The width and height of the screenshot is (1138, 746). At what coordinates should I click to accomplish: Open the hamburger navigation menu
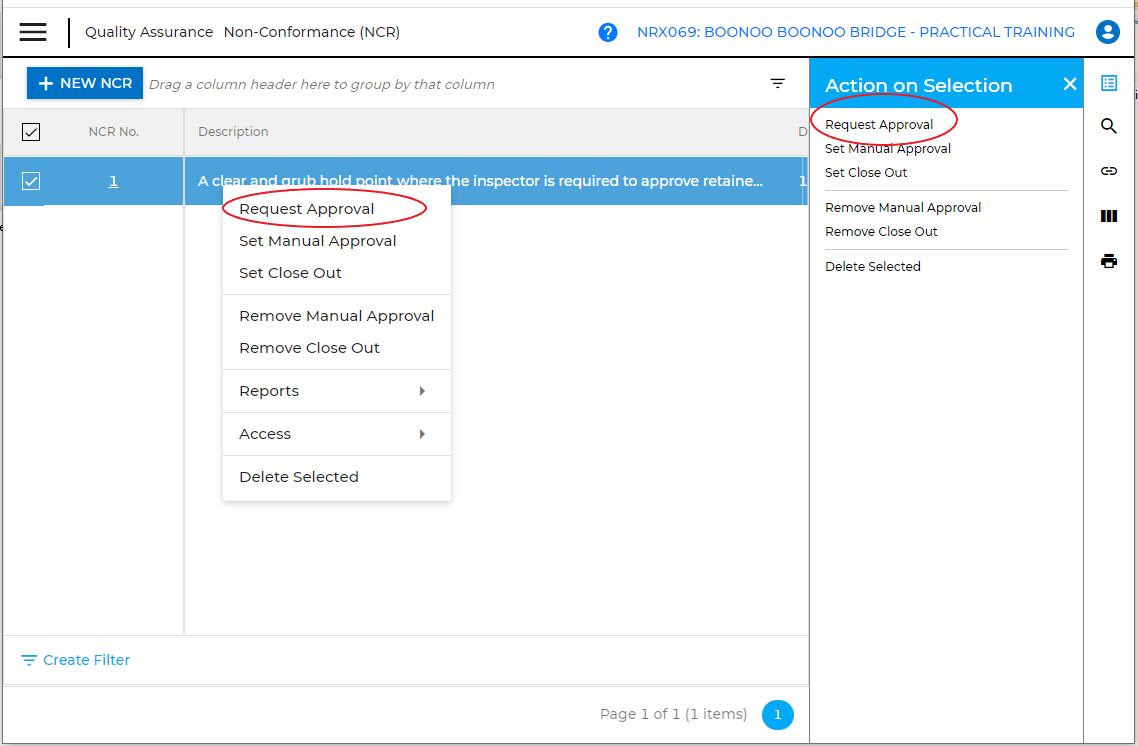tap(33, 32)
